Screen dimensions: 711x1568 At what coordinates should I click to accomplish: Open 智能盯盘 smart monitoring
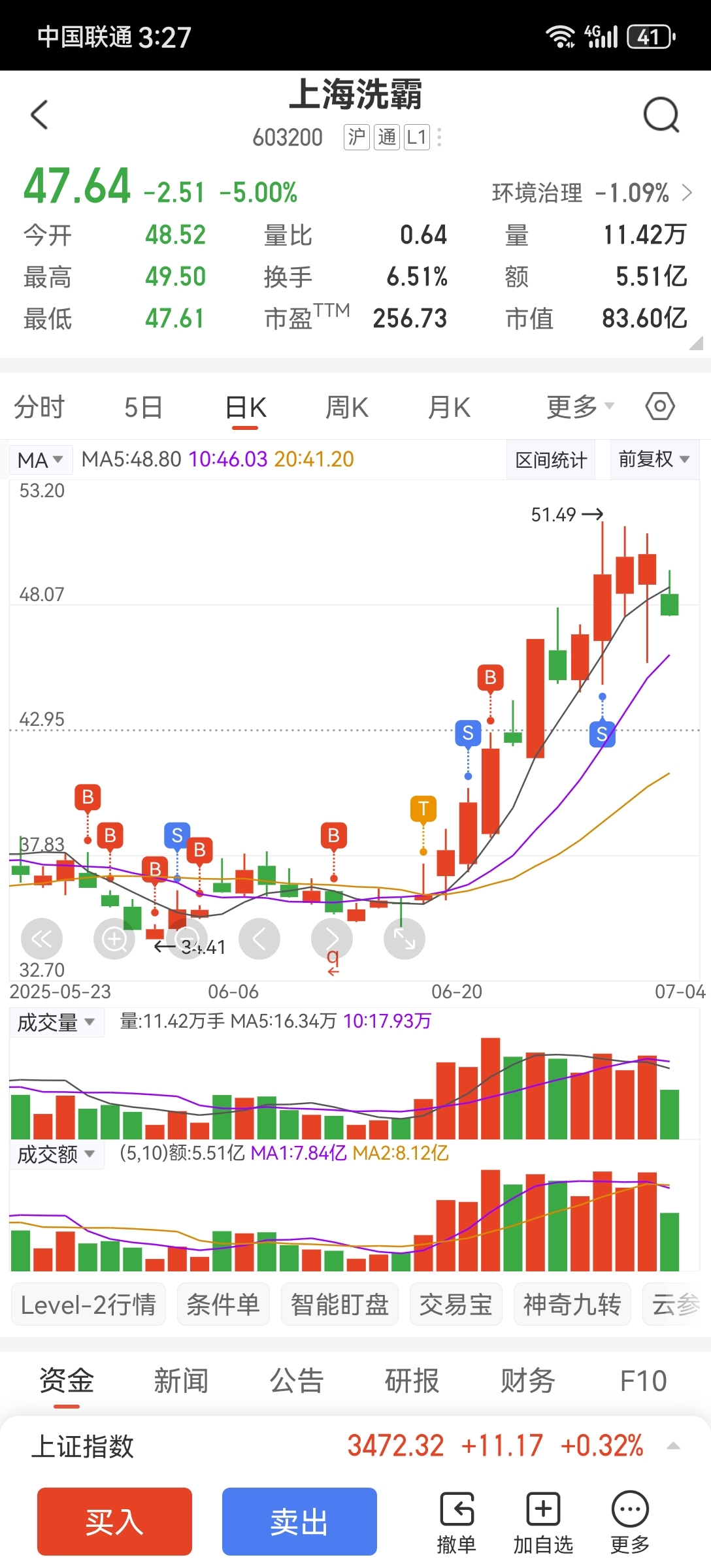point(340,1304)
